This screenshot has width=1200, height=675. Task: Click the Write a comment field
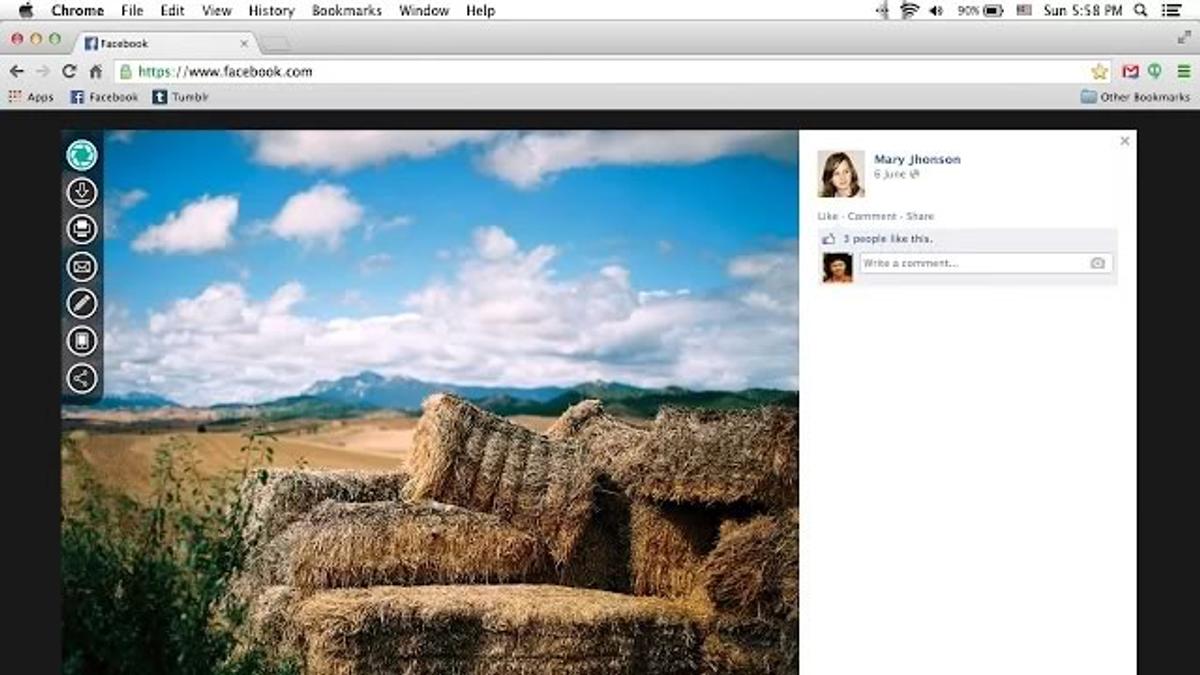point(985,263)
